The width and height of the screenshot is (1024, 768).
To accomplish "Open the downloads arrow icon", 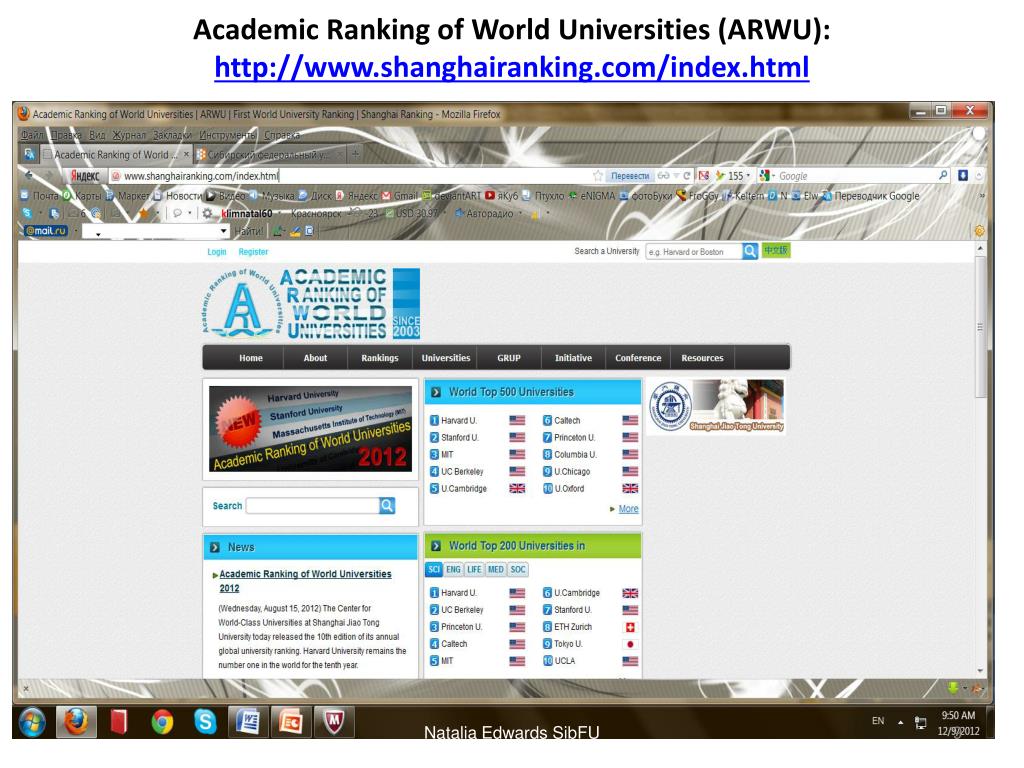I will click(x=963, y=175).
